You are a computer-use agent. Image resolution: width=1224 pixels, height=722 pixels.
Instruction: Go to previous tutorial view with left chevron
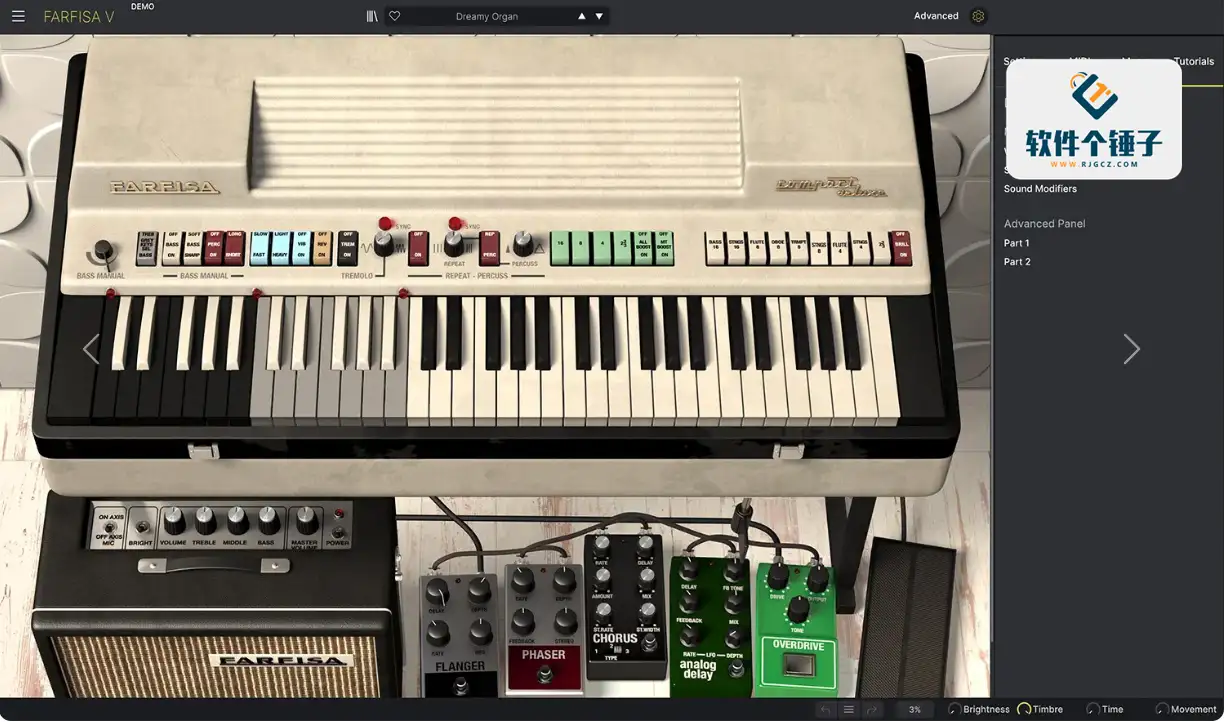click(x=91, y=349)
